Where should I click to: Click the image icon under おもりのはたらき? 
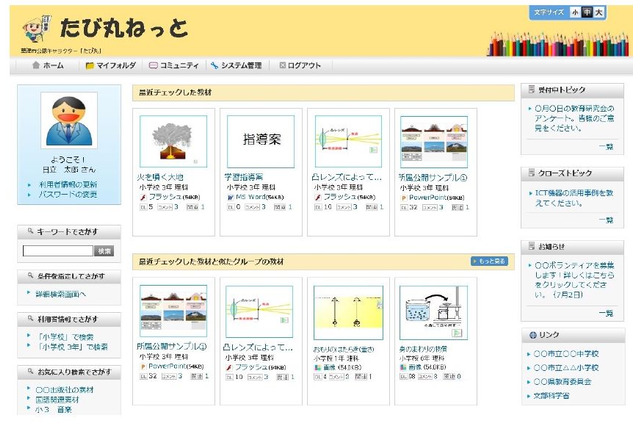(x=317, y=368)
